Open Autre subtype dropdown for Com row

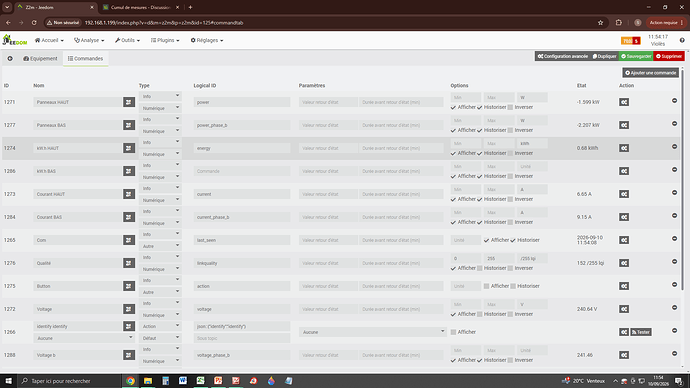(160, 246)
